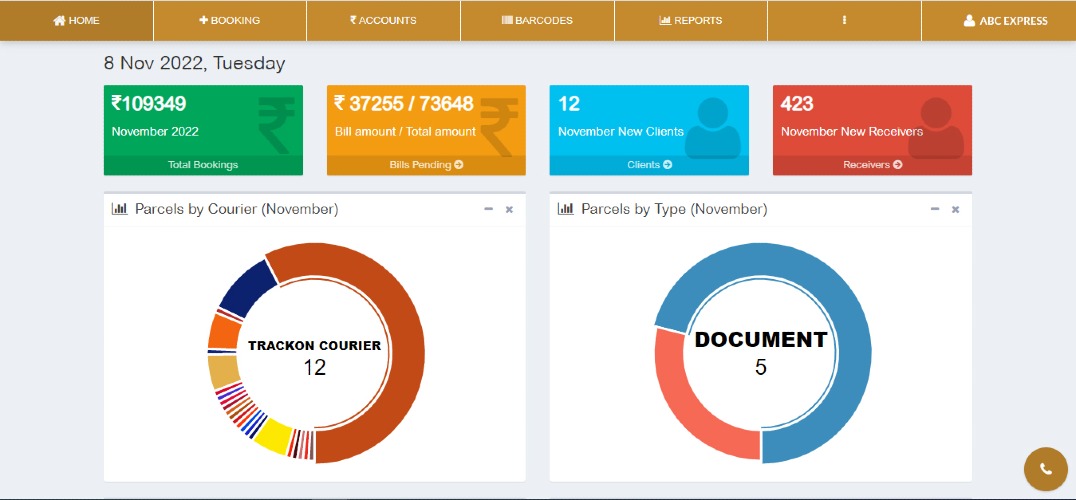Click the 423 new receivers count
This screenshot has width=1076, height=500.
[x=797, y=104]
